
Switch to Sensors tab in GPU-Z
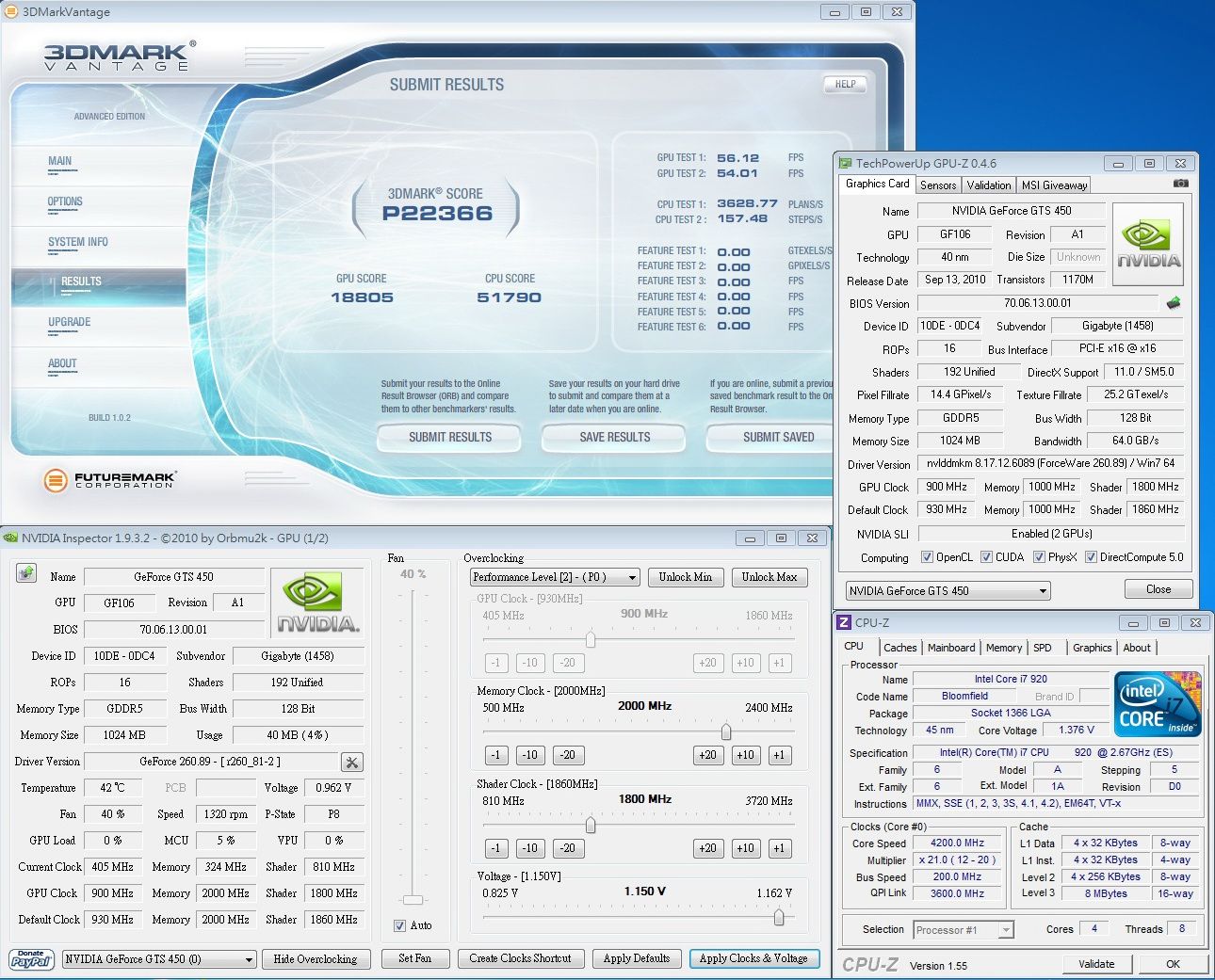point(938,185)
